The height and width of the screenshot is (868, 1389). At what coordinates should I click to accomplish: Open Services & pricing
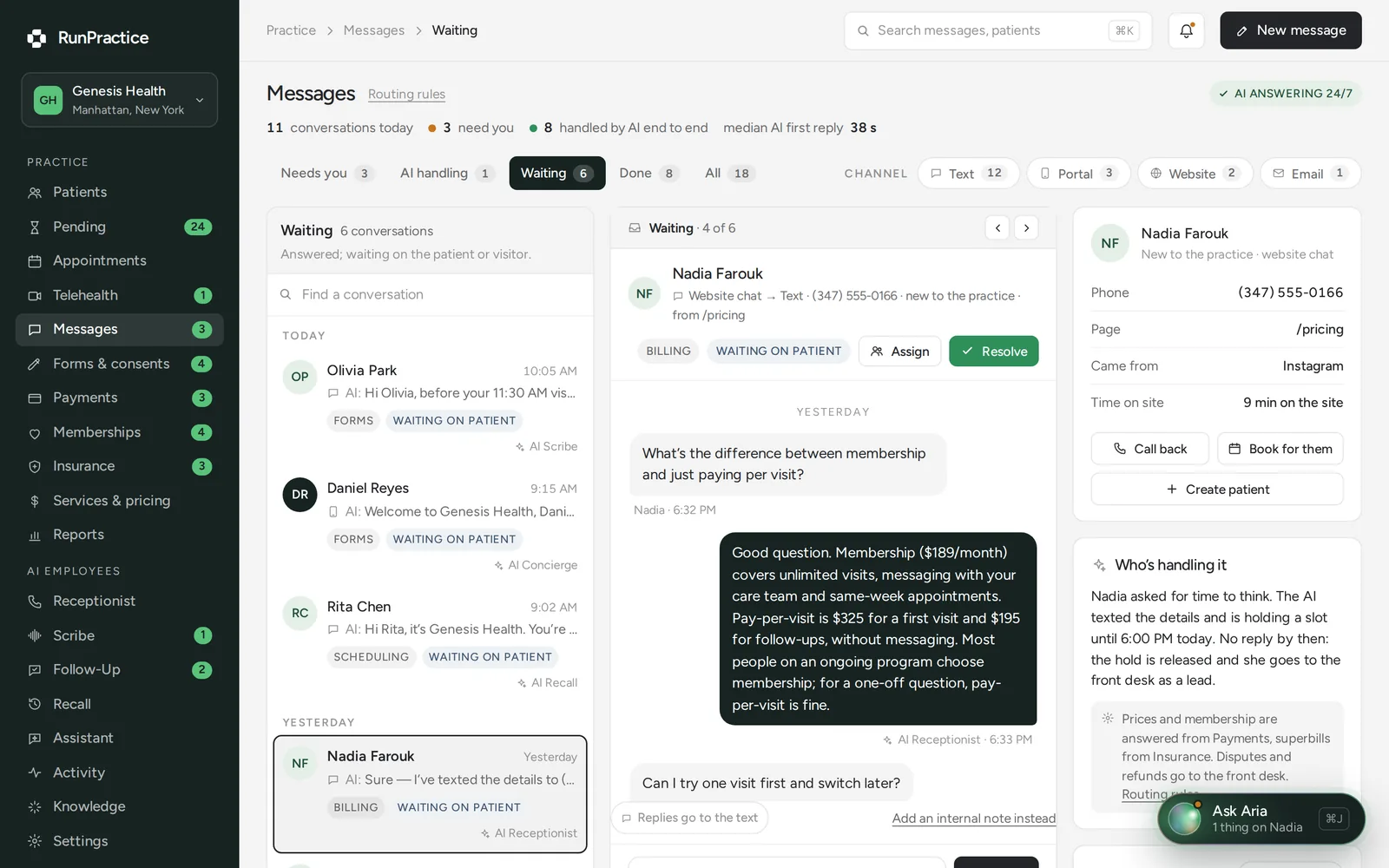pos(120,501)
